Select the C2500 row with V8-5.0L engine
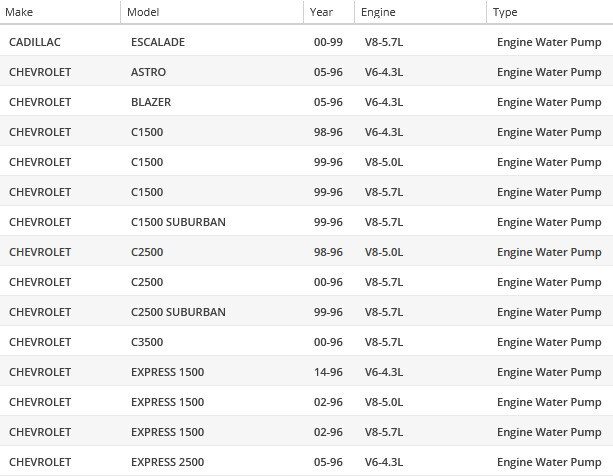Screen dimensions: 613x476 147,252
